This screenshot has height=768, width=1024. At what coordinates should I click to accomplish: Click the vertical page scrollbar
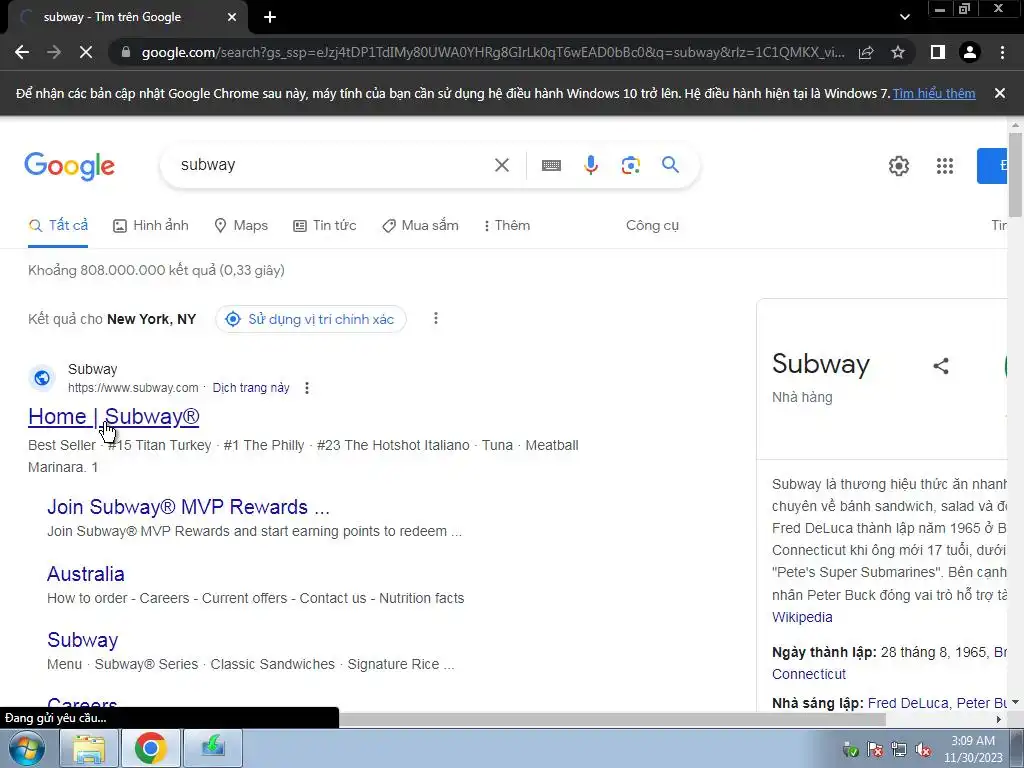point(1015,174)
